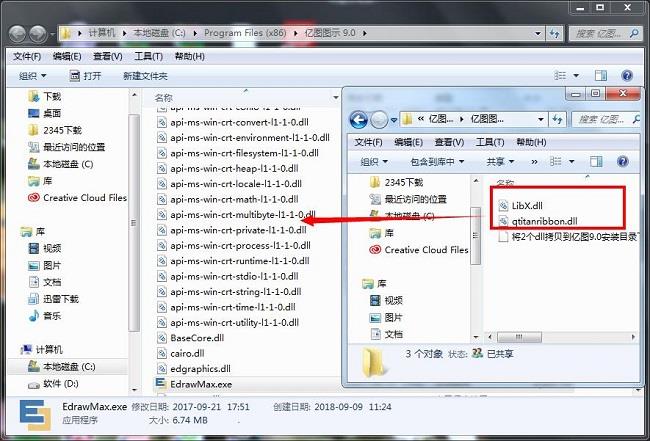Select 最近访问的位置 in the main window sidebar
650x441 pixels.
pyautogui.click(x=66, y=147)
